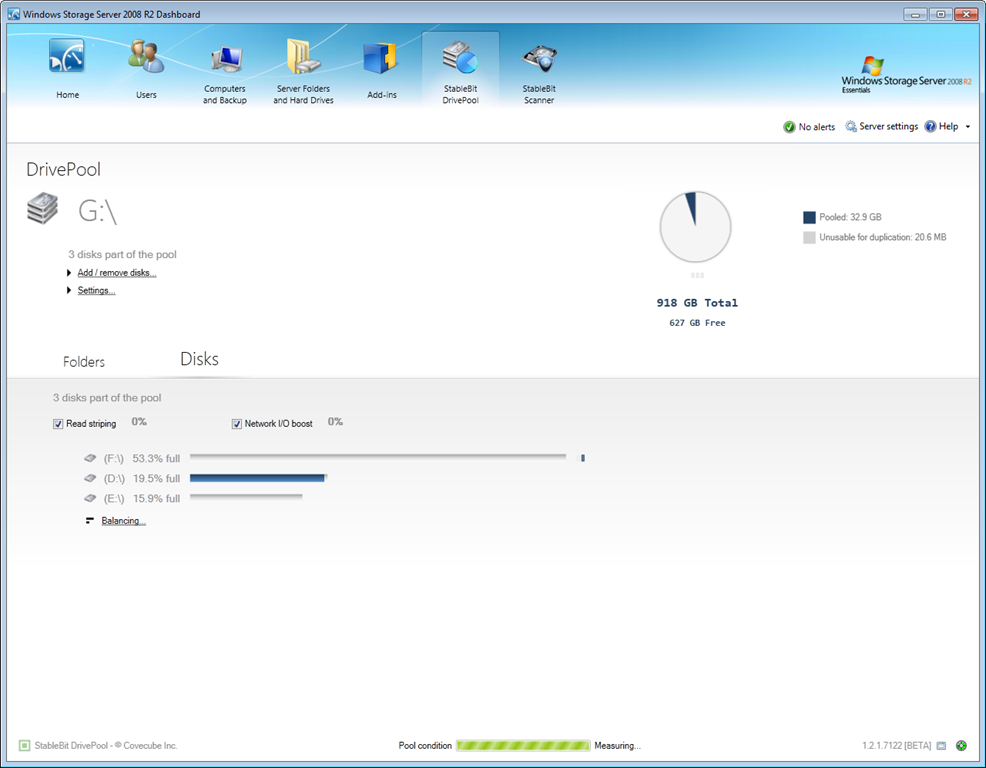Toggle the Network I/O boost checkbox
The height and width of the screenshot is (768, 986).
236,424
